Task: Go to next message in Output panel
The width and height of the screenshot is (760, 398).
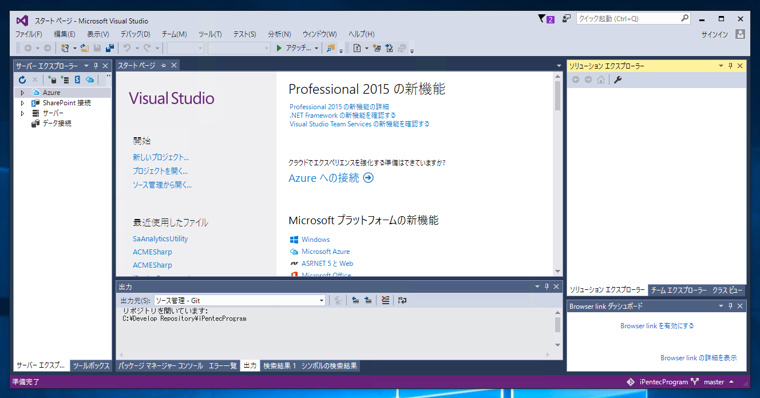Action: [x=368, y=301]
